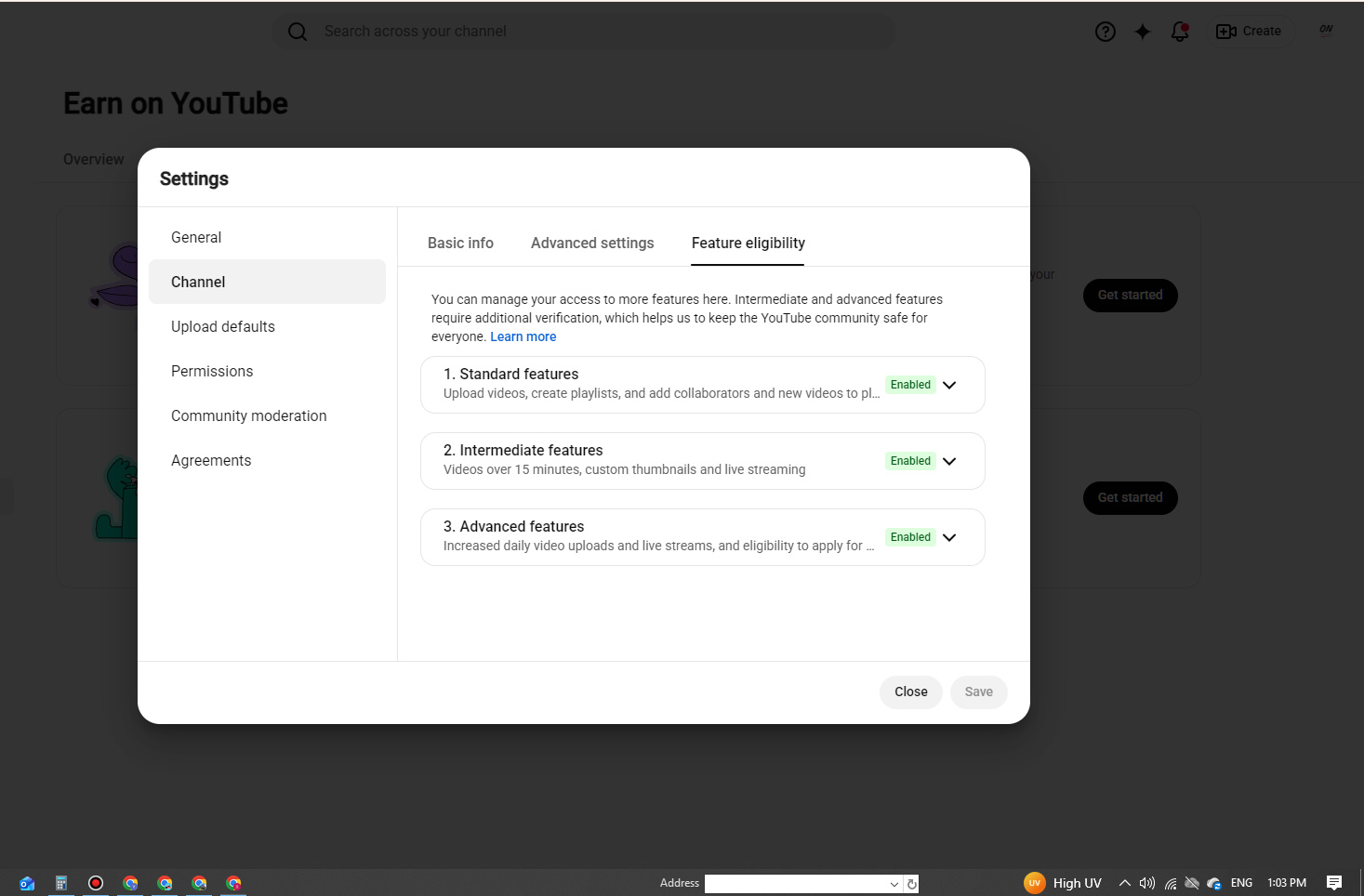This screenshot has width=1364, height=896.
Task: Click the Enabled badge for Intermediate features
Action: click(x=910, y=461)
